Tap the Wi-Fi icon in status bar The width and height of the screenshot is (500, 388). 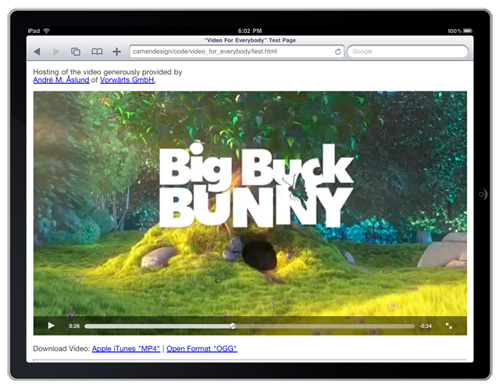click(x=46, y=31)
